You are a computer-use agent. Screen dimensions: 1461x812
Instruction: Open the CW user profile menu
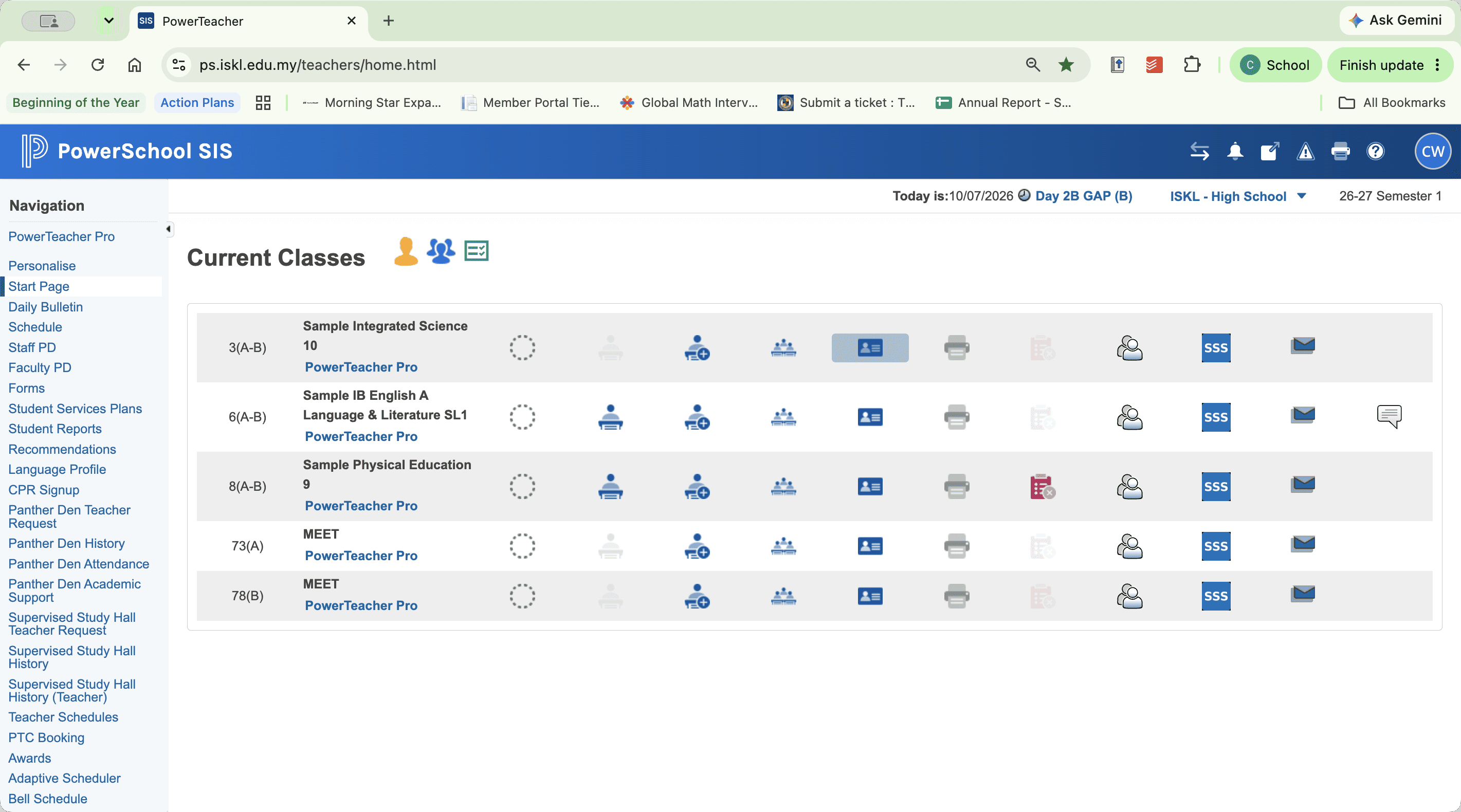tap(1433, 152)
